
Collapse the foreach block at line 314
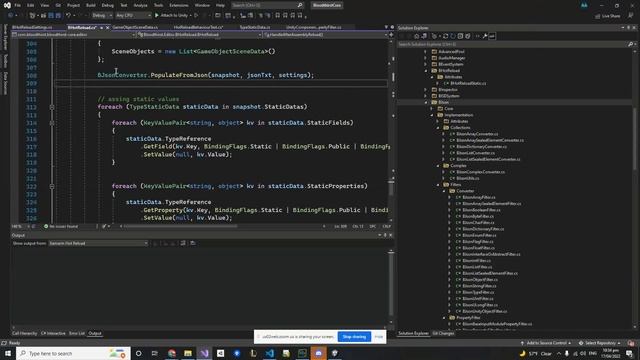(x=52, y=123)
